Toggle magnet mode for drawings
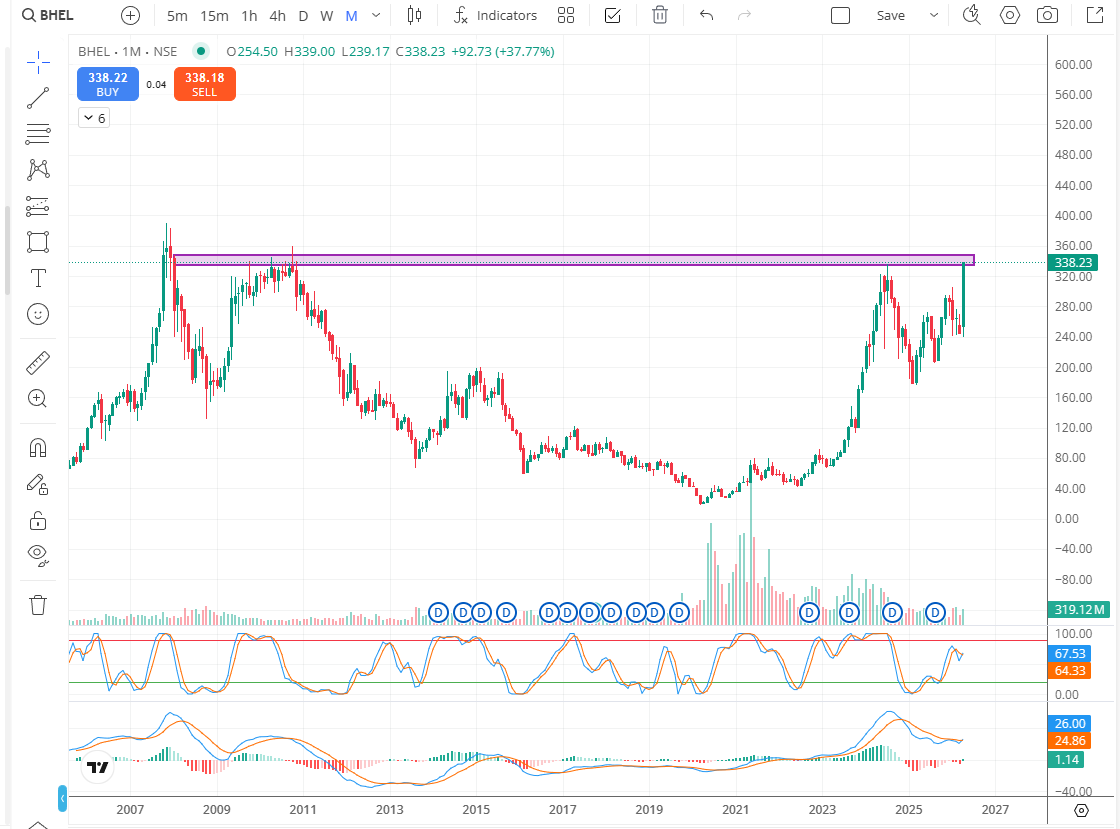The width and height of the screenshot is (1120, 829). pyautogui.click(x=38, y=447)
